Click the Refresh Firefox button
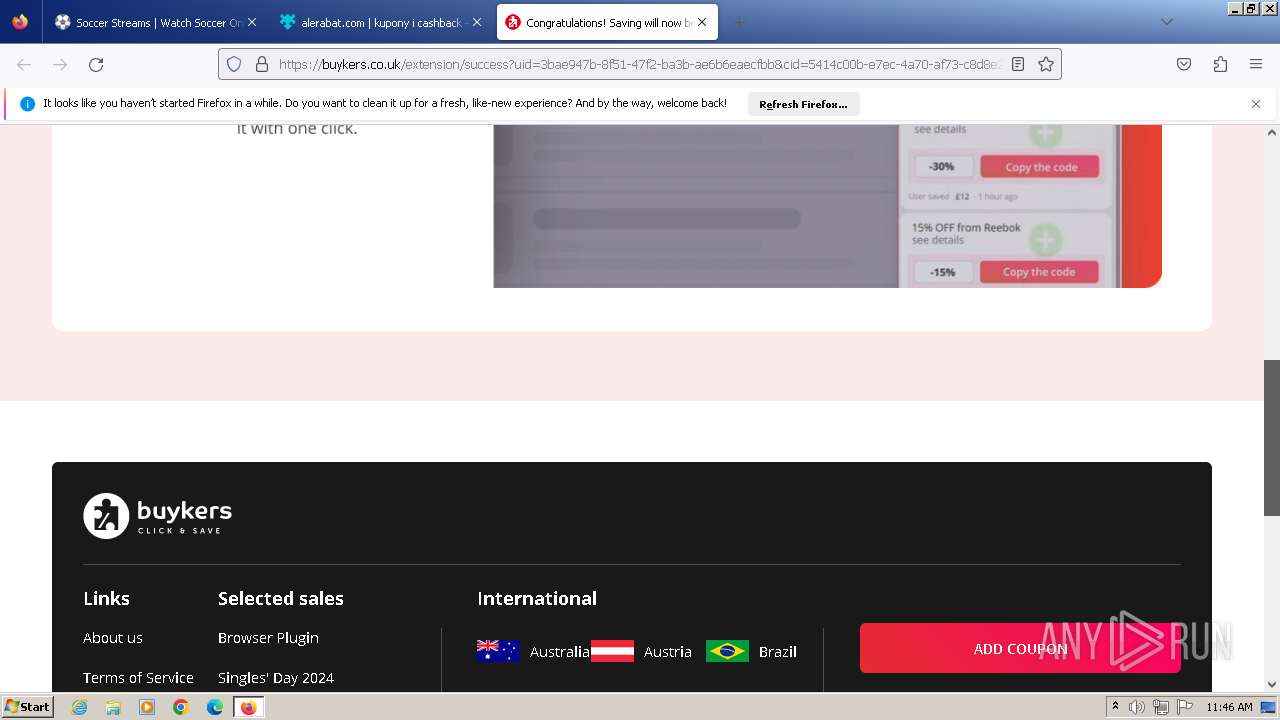The image size is (1280, 720). (x=803, y=104)
